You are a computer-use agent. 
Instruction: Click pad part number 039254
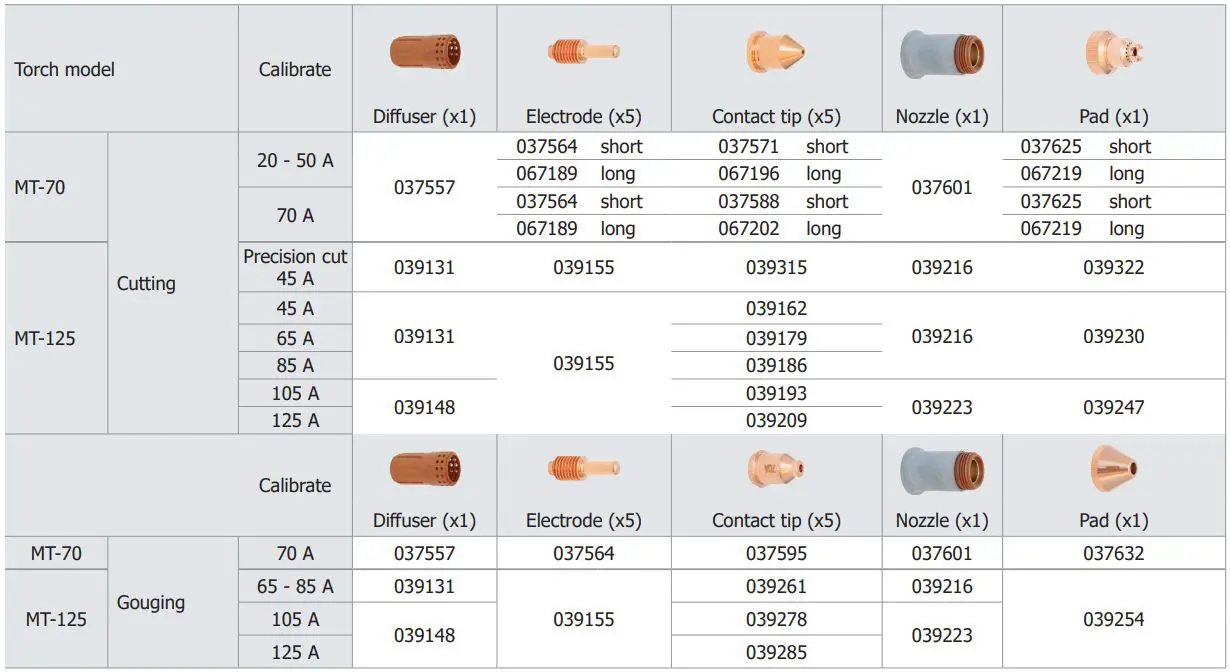click(1113, 619)
